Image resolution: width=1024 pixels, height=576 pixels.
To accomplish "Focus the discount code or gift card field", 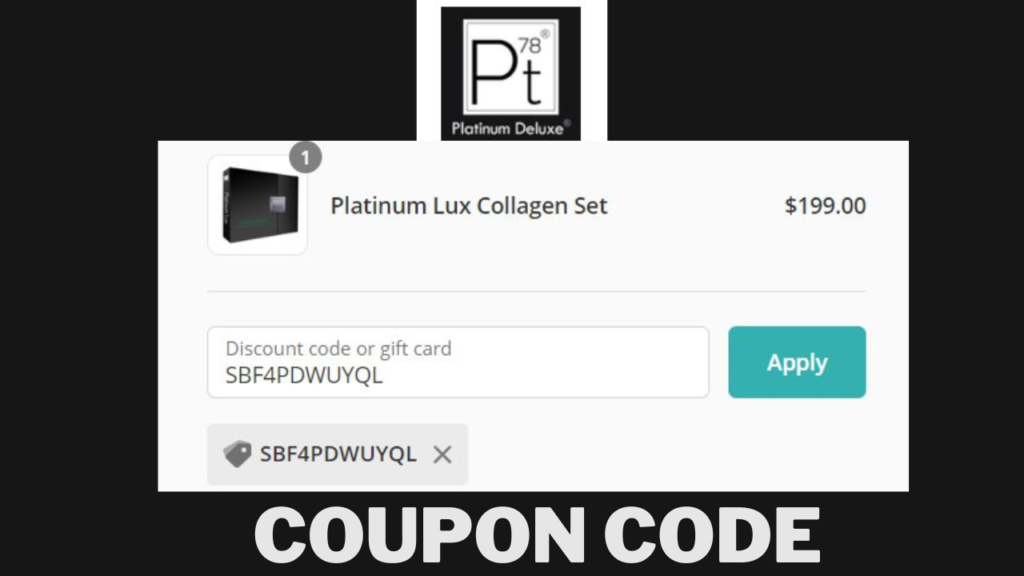I will coord(458,362).
